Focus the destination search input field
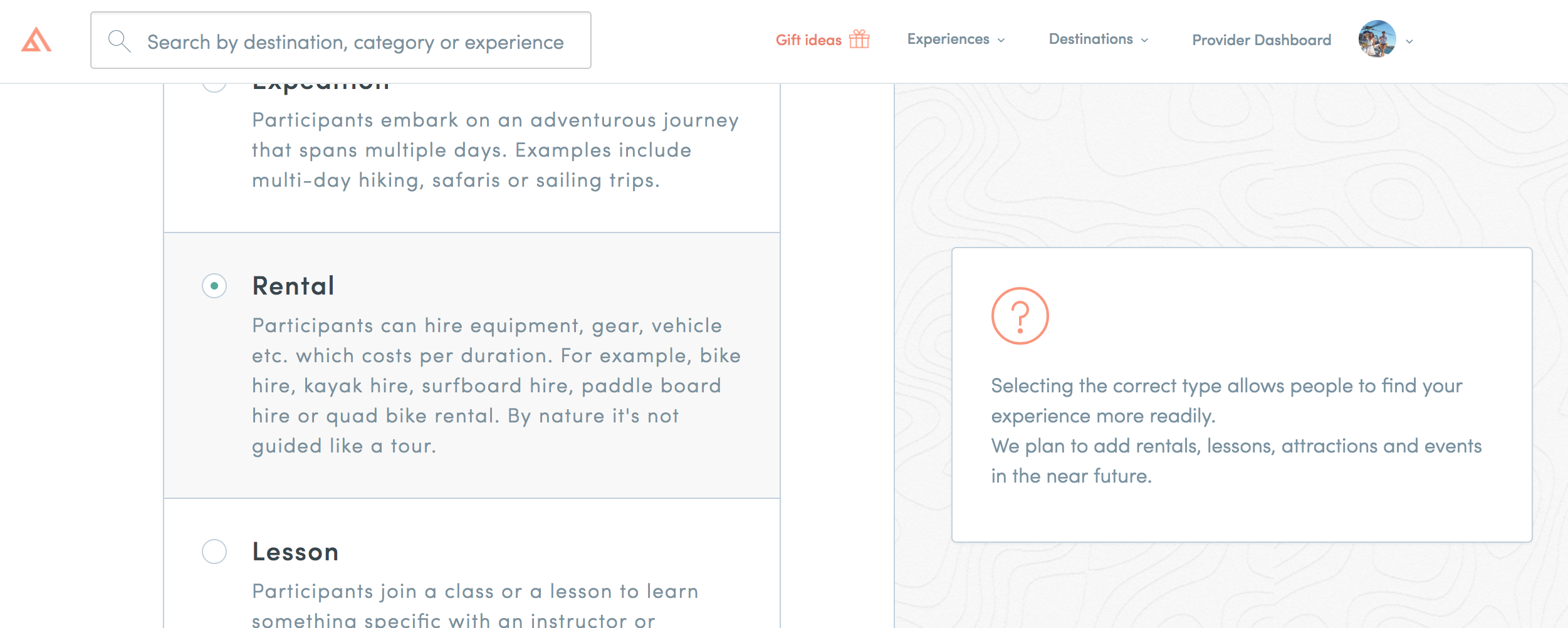1568x628 pixels. point(341,40)
